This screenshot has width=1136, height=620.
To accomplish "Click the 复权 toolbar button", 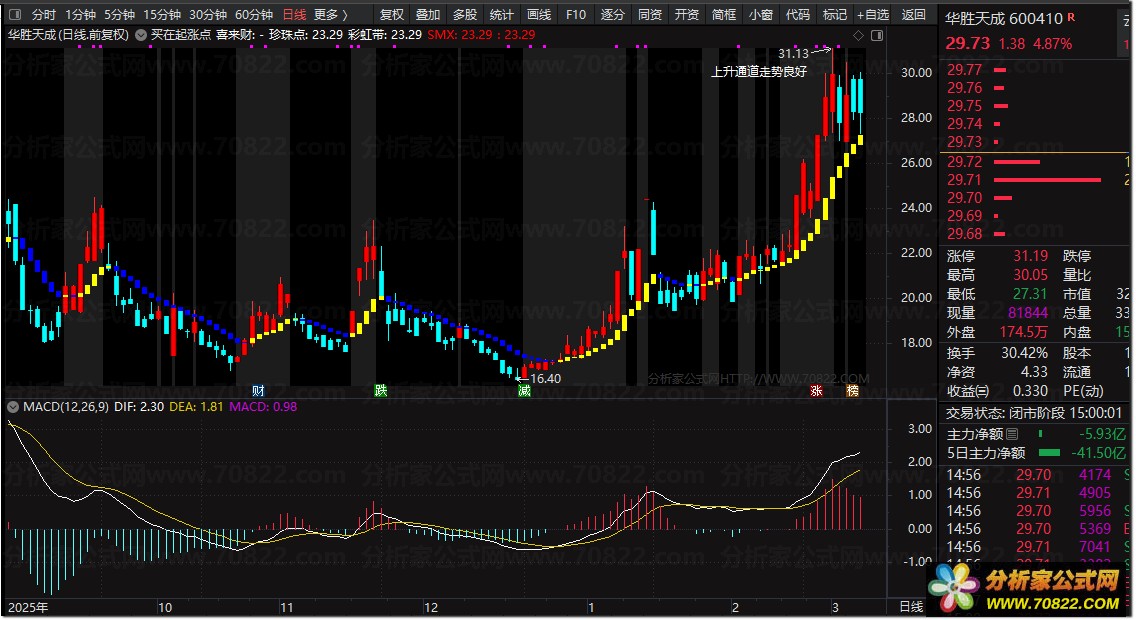I will coord(392,15).
